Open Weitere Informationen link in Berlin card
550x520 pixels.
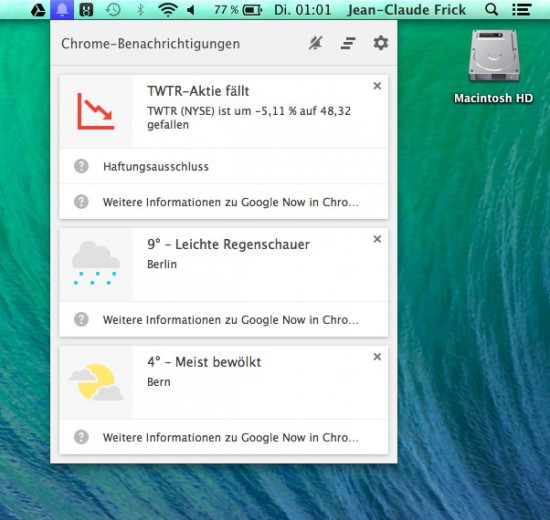tap(230, 320)
